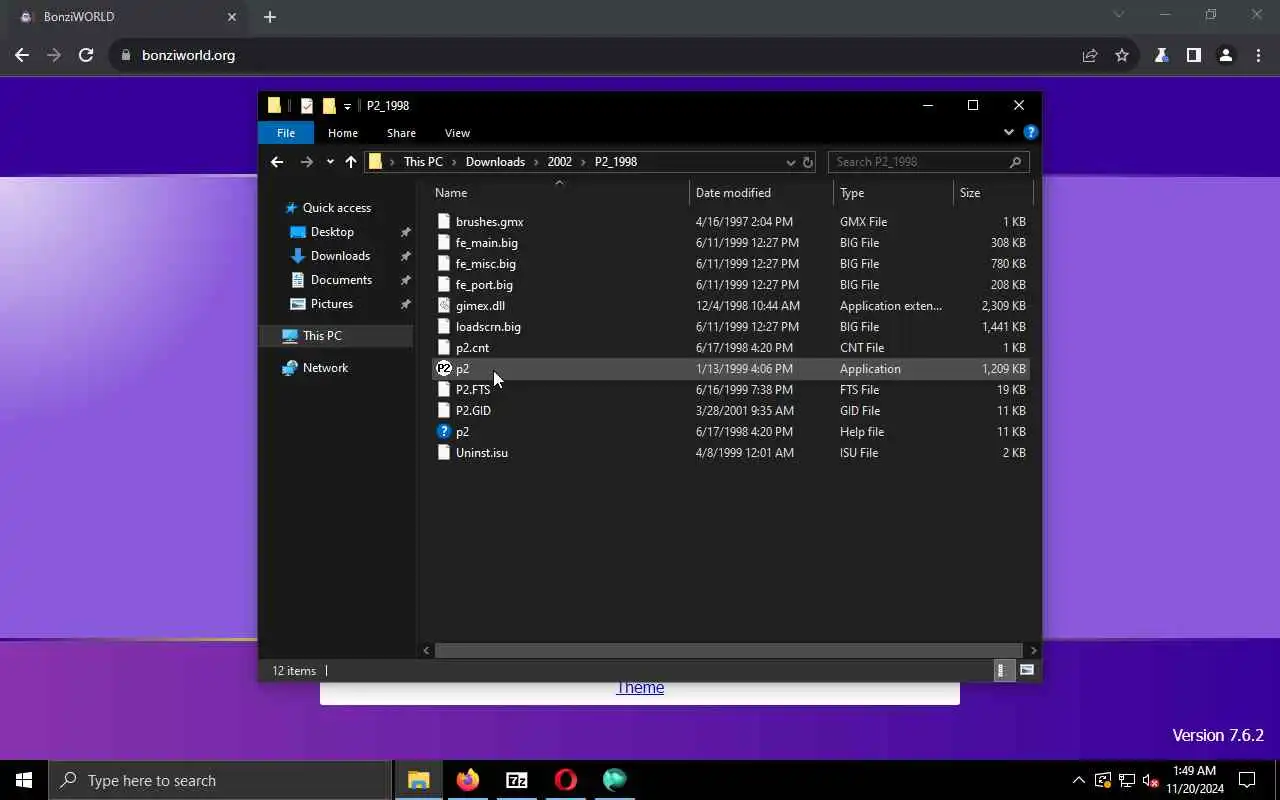Toggle the Chrome side panel button
The width and height of the screenshot is (1280, 800).
pyautogui.click(x=1193, y=55)
